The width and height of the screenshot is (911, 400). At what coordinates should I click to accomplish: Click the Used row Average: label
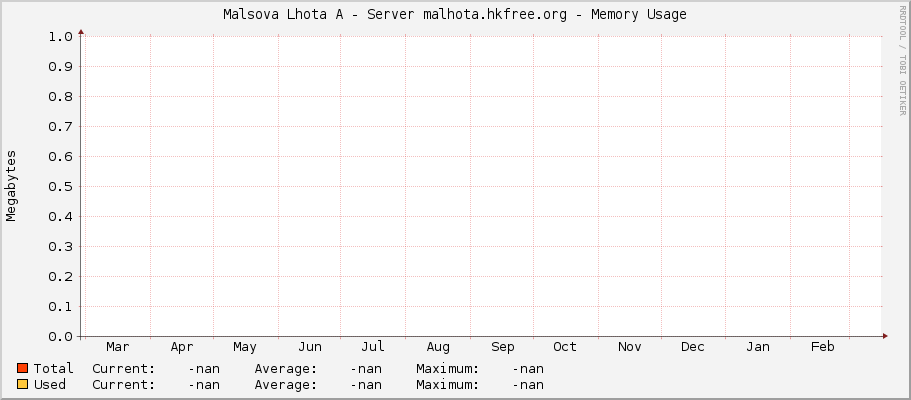click(x=286, y=385)
